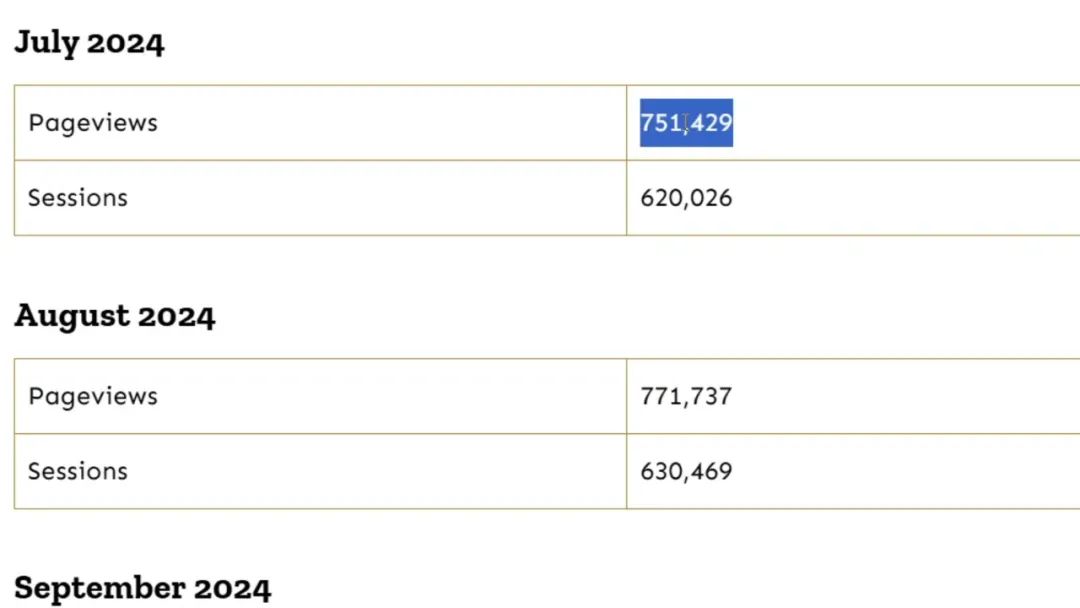
Task: Click the word "July" in the heading
Action: click(46, 44)
